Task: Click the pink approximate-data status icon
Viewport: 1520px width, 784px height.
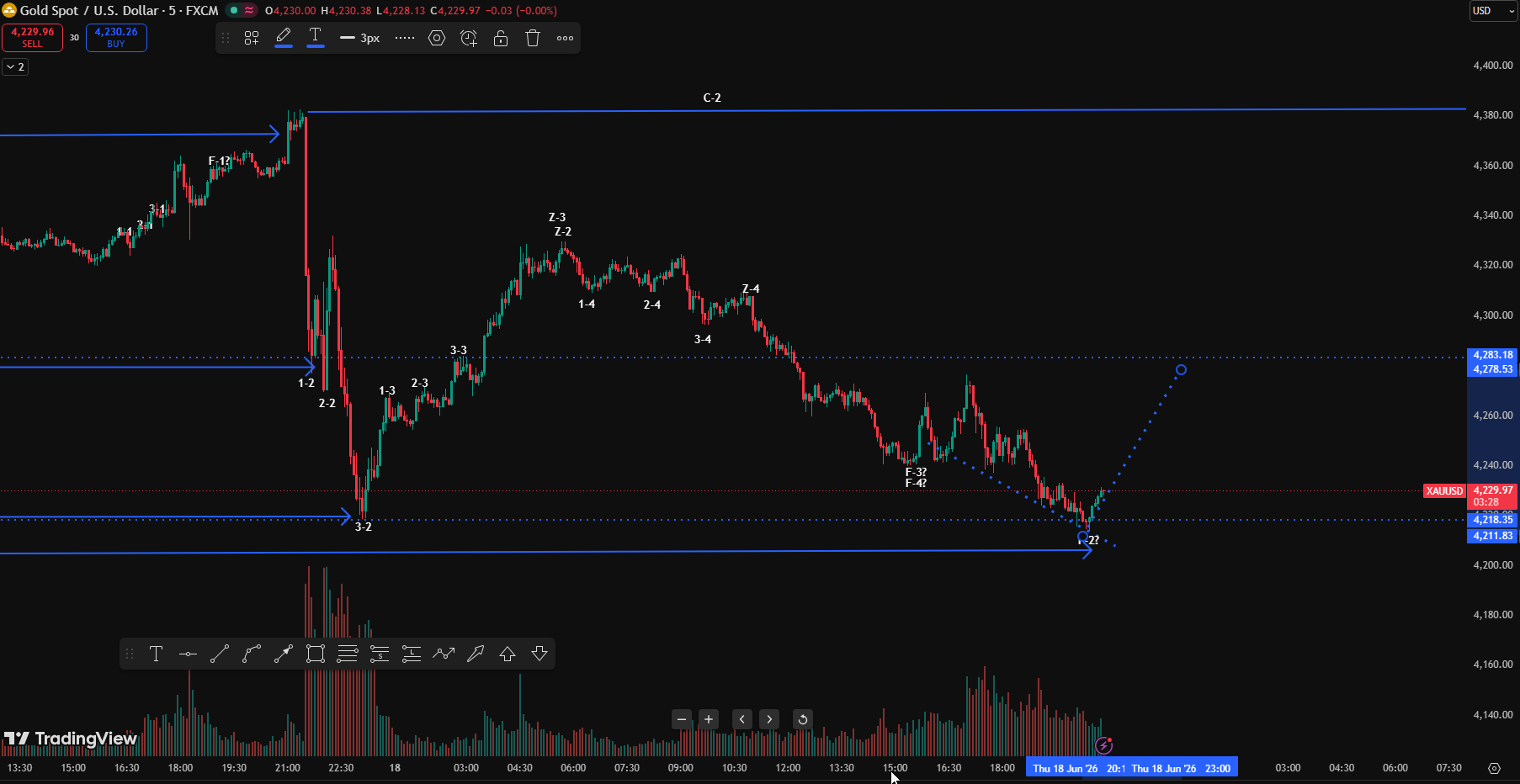Action: click(x=249, y=11)
